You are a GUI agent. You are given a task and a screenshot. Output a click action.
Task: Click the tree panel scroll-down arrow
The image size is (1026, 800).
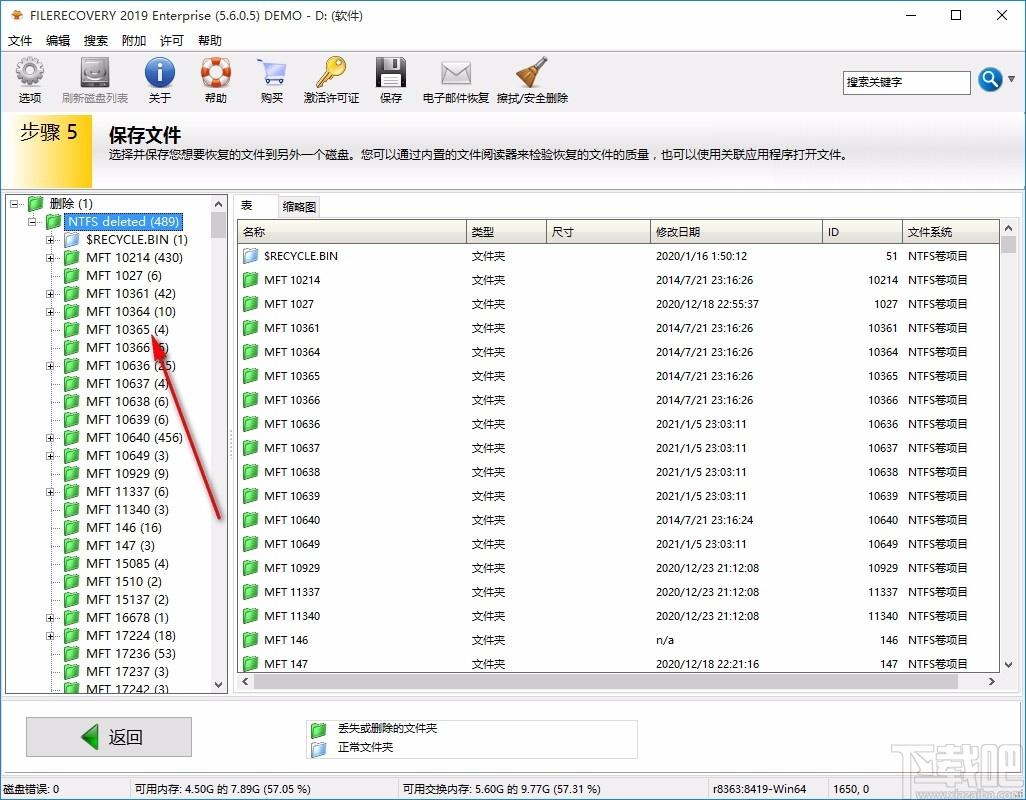219,685
